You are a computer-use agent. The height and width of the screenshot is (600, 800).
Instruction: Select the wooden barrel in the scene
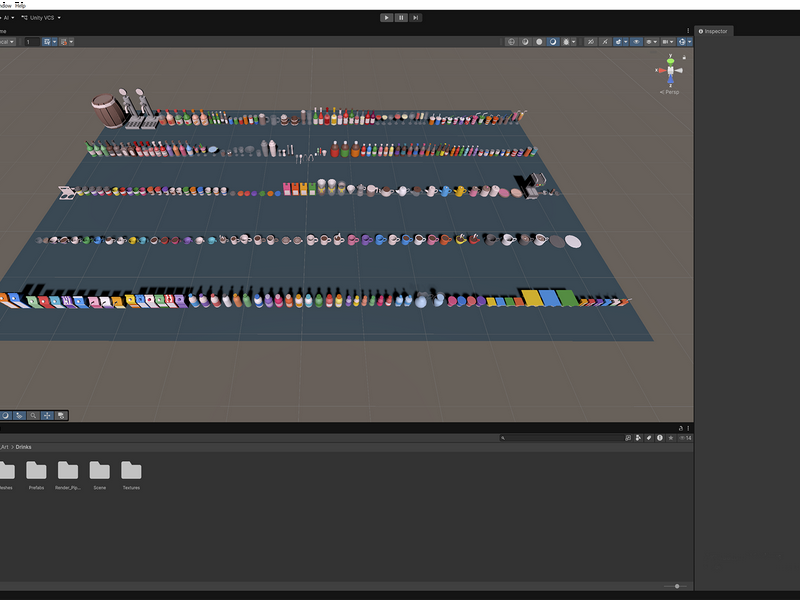[x=109, y=111]
